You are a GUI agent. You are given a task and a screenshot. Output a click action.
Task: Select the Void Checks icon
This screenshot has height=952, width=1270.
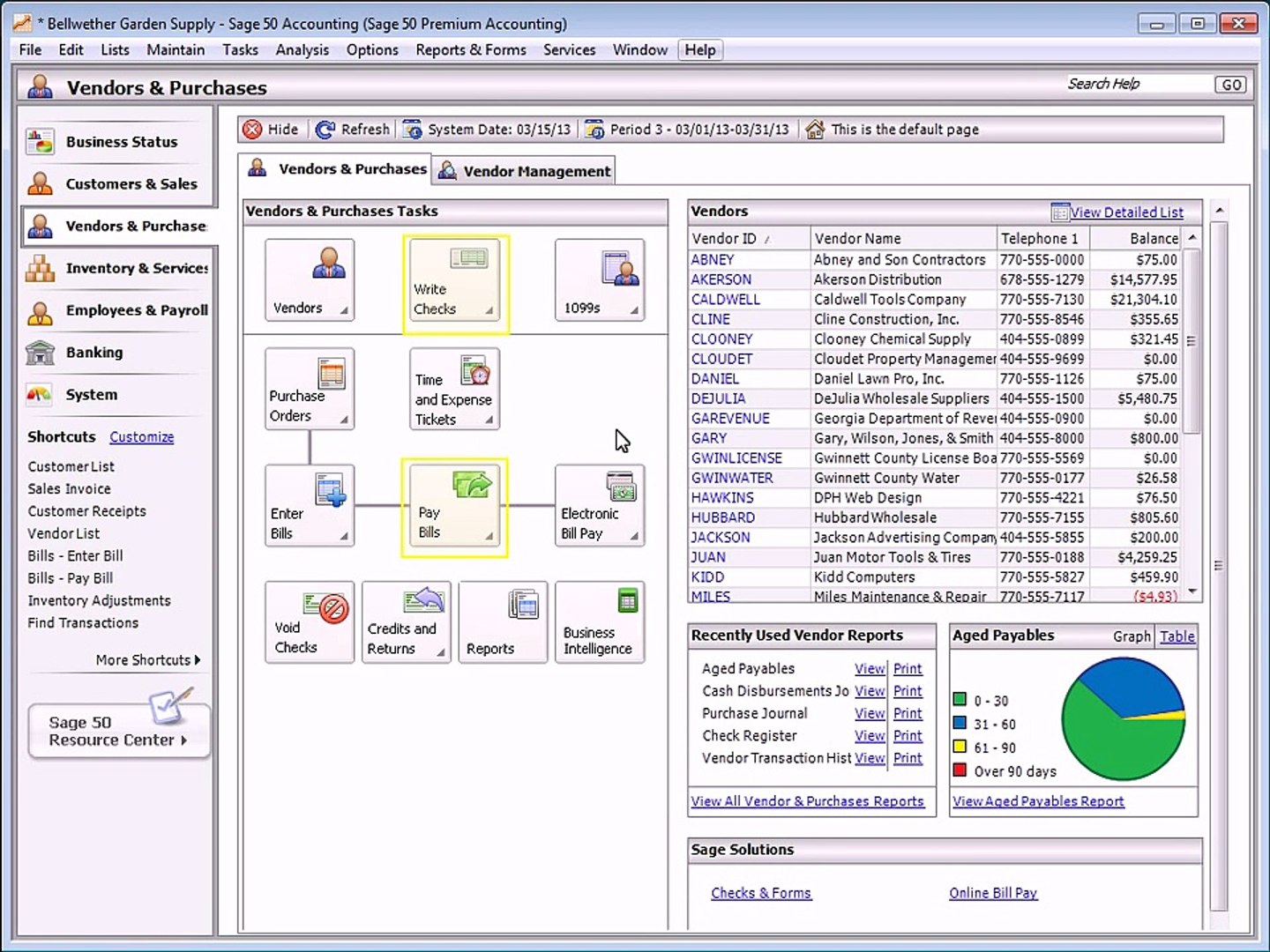click(310, 622)
